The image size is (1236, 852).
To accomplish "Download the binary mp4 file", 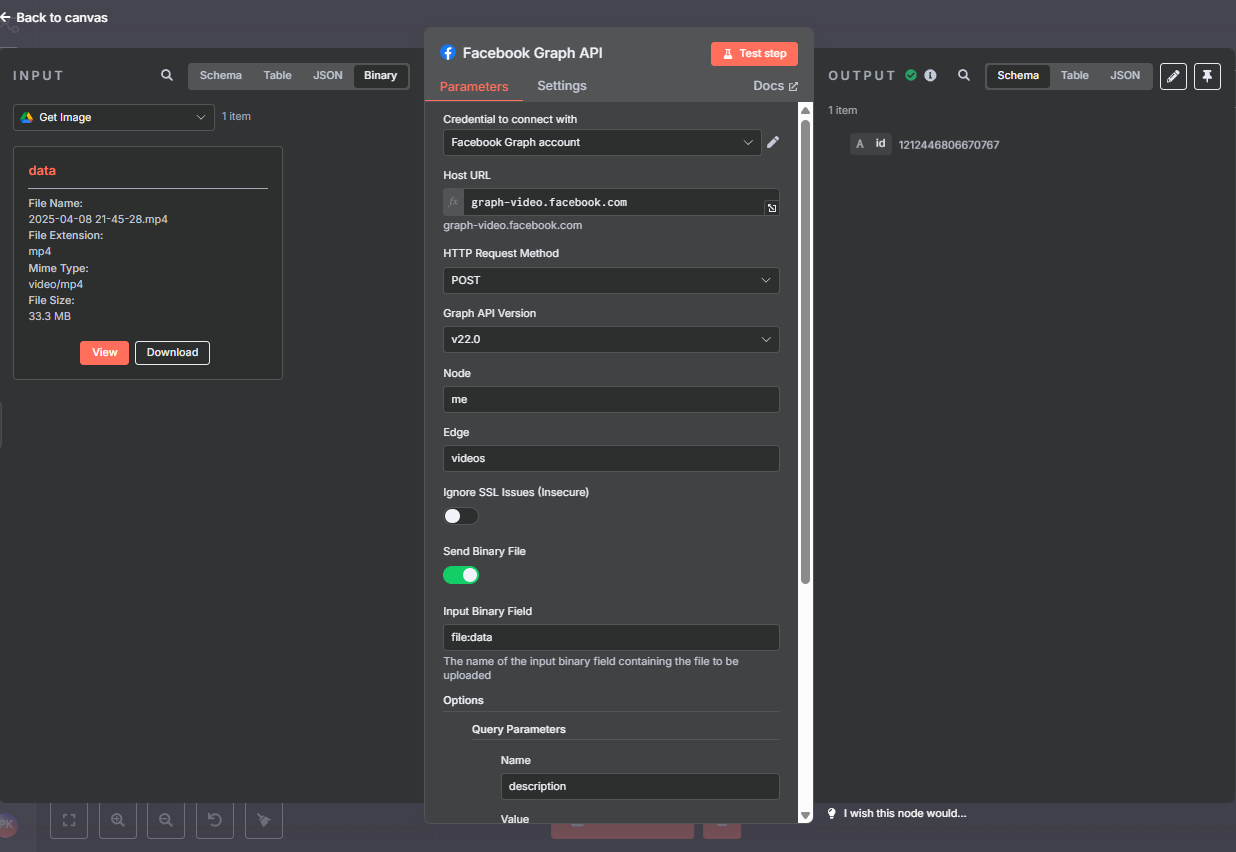I will 172,353.
